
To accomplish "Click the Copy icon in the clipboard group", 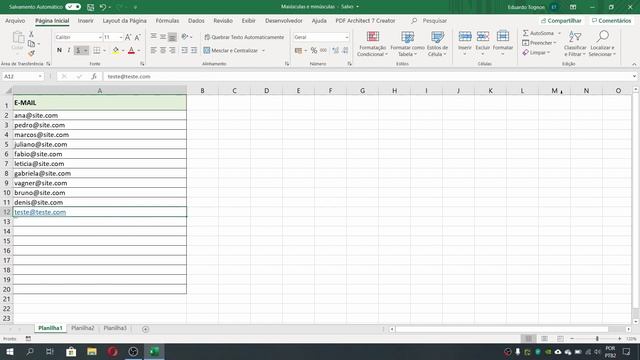I will click(x=31, y=44).
